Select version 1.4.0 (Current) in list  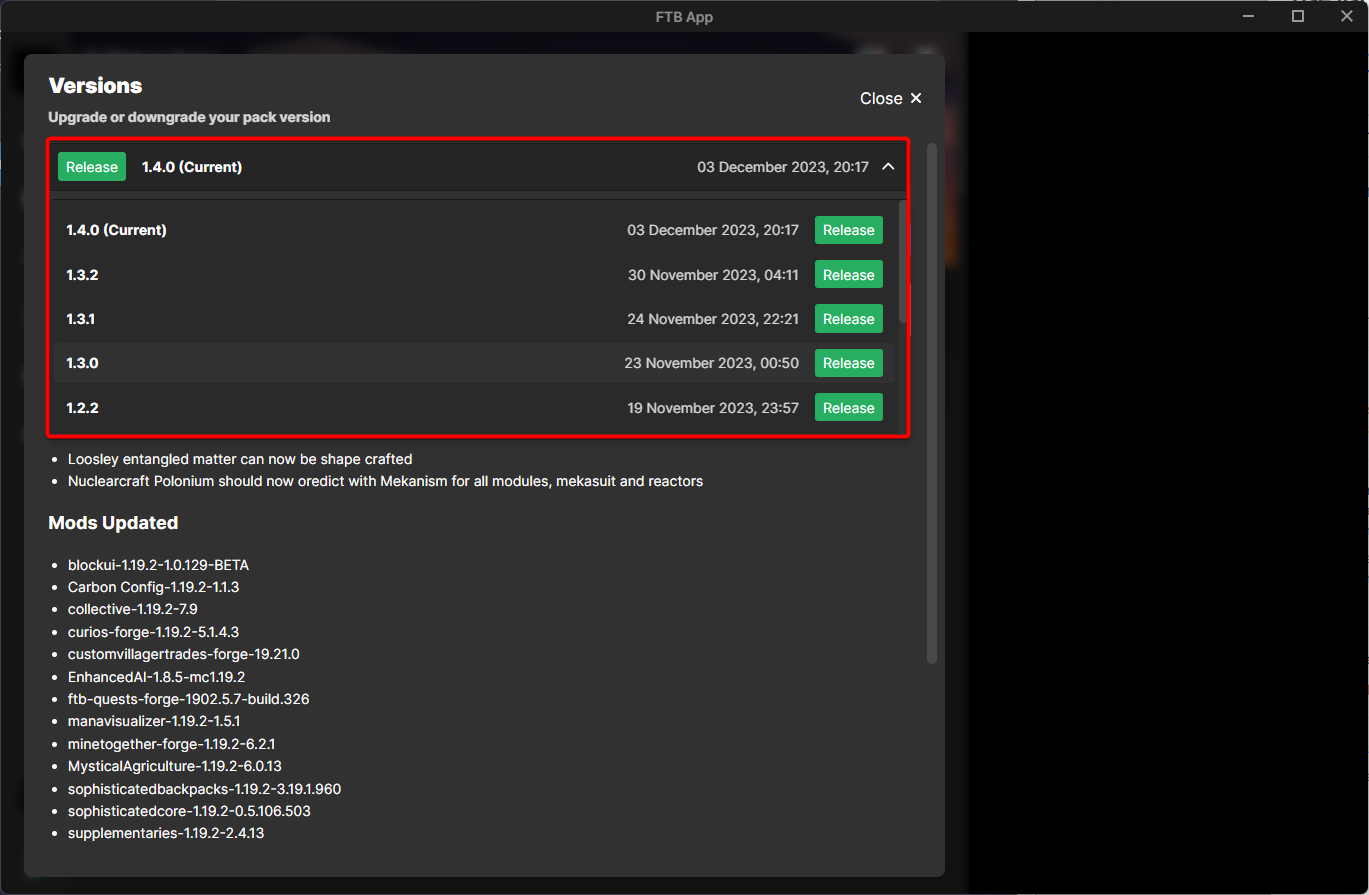click(475, 230)
